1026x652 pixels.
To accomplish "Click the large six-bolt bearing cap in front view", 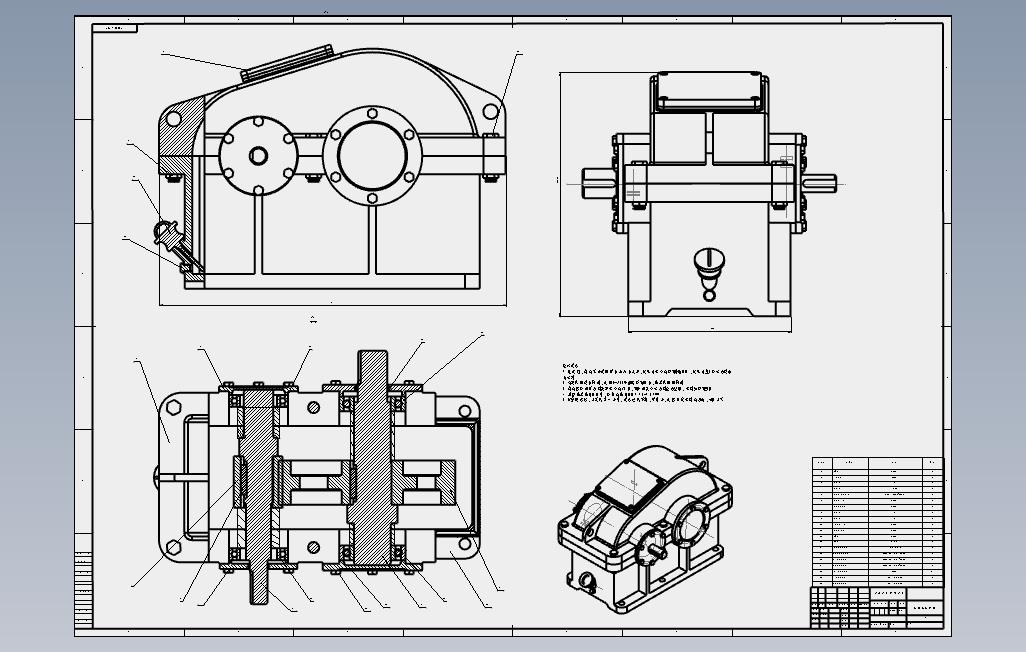I will click(372, 155).
